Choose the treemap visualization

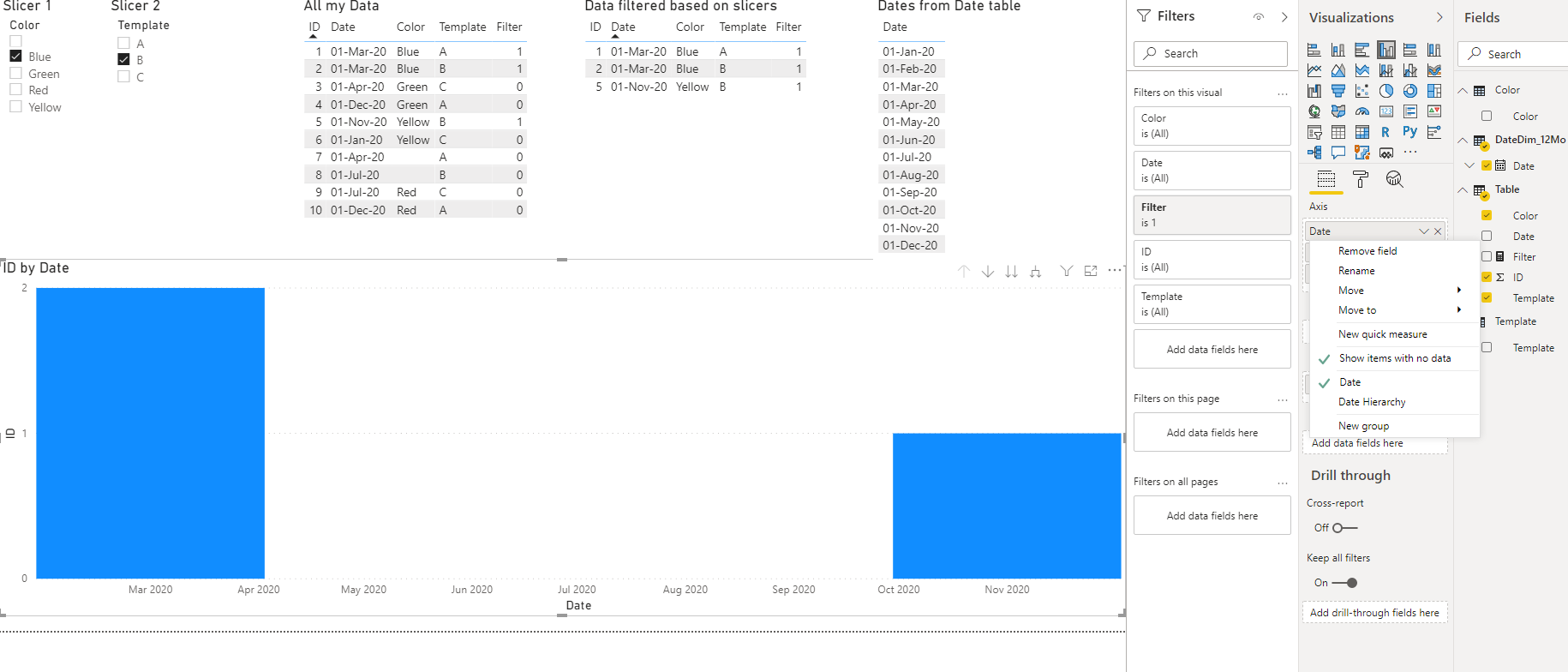[1433, 91]
